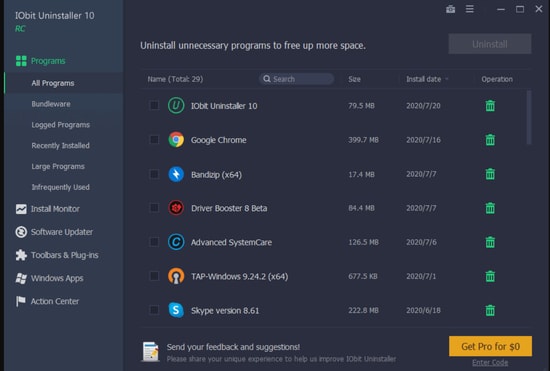Click the Driver Booster red icon
Screen dimensions: 550x371
(176, 208)
